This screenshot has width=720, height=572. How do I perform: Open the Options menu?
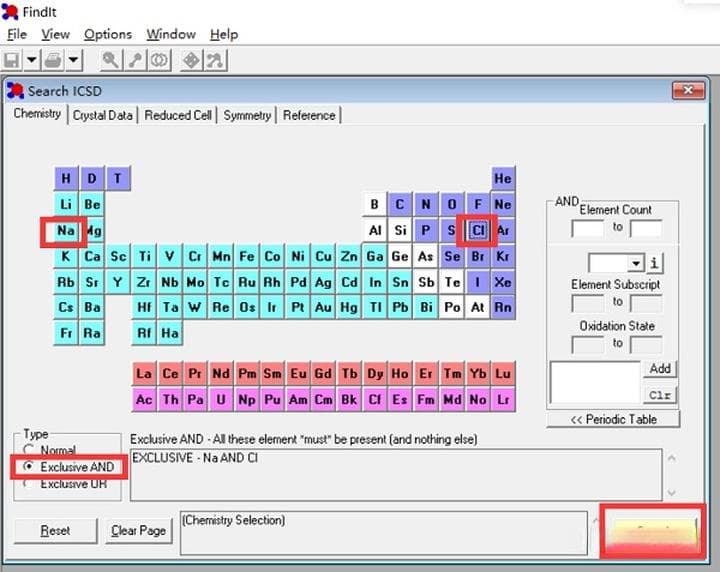tap(108, 34)
